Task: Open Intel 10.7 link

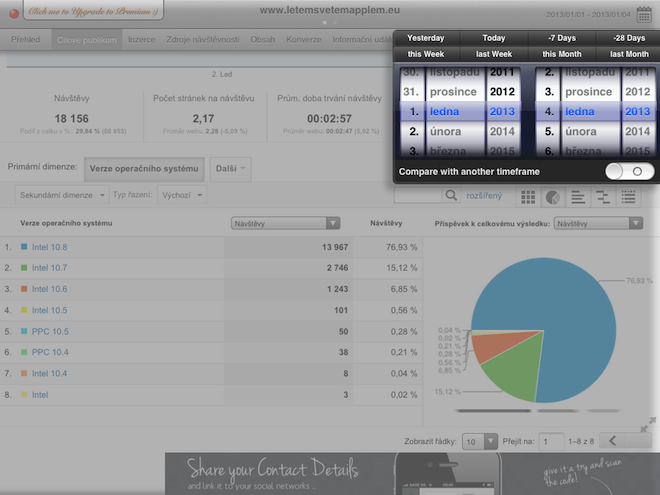Action: pos(49,268)
